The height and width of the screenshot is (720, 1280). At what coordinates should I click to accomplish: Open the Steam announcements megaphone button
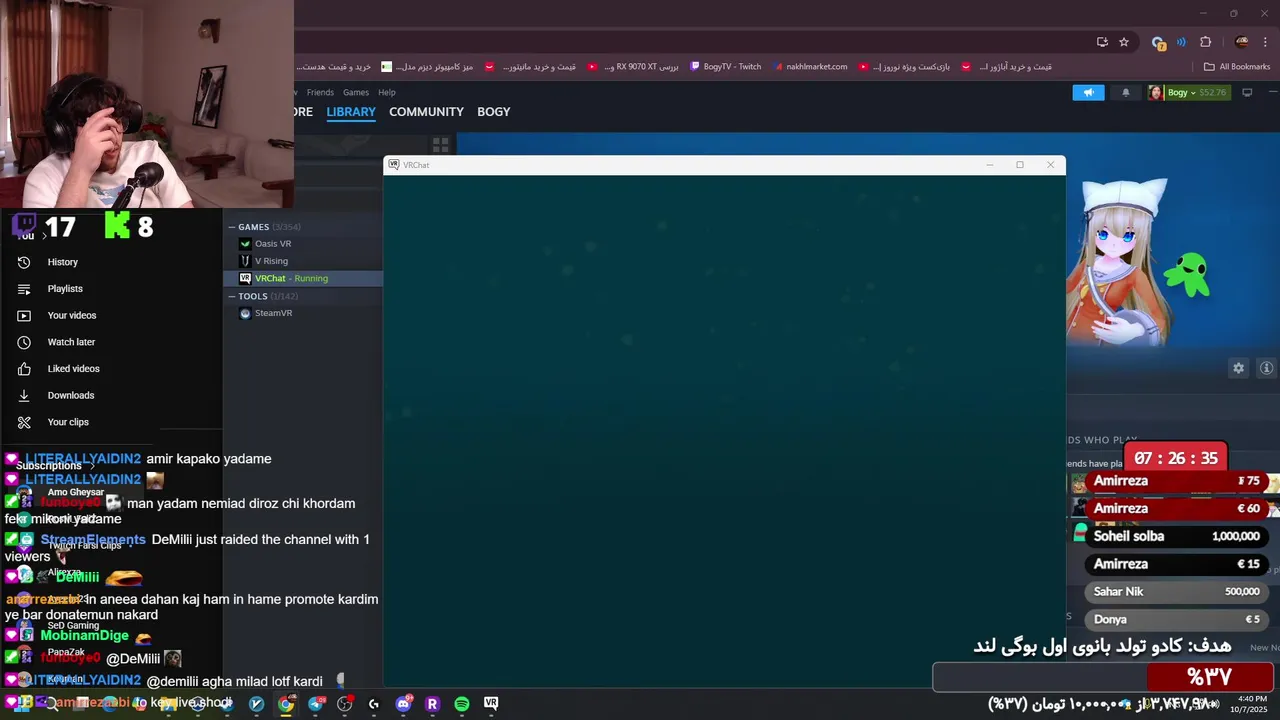(1088, 92)
